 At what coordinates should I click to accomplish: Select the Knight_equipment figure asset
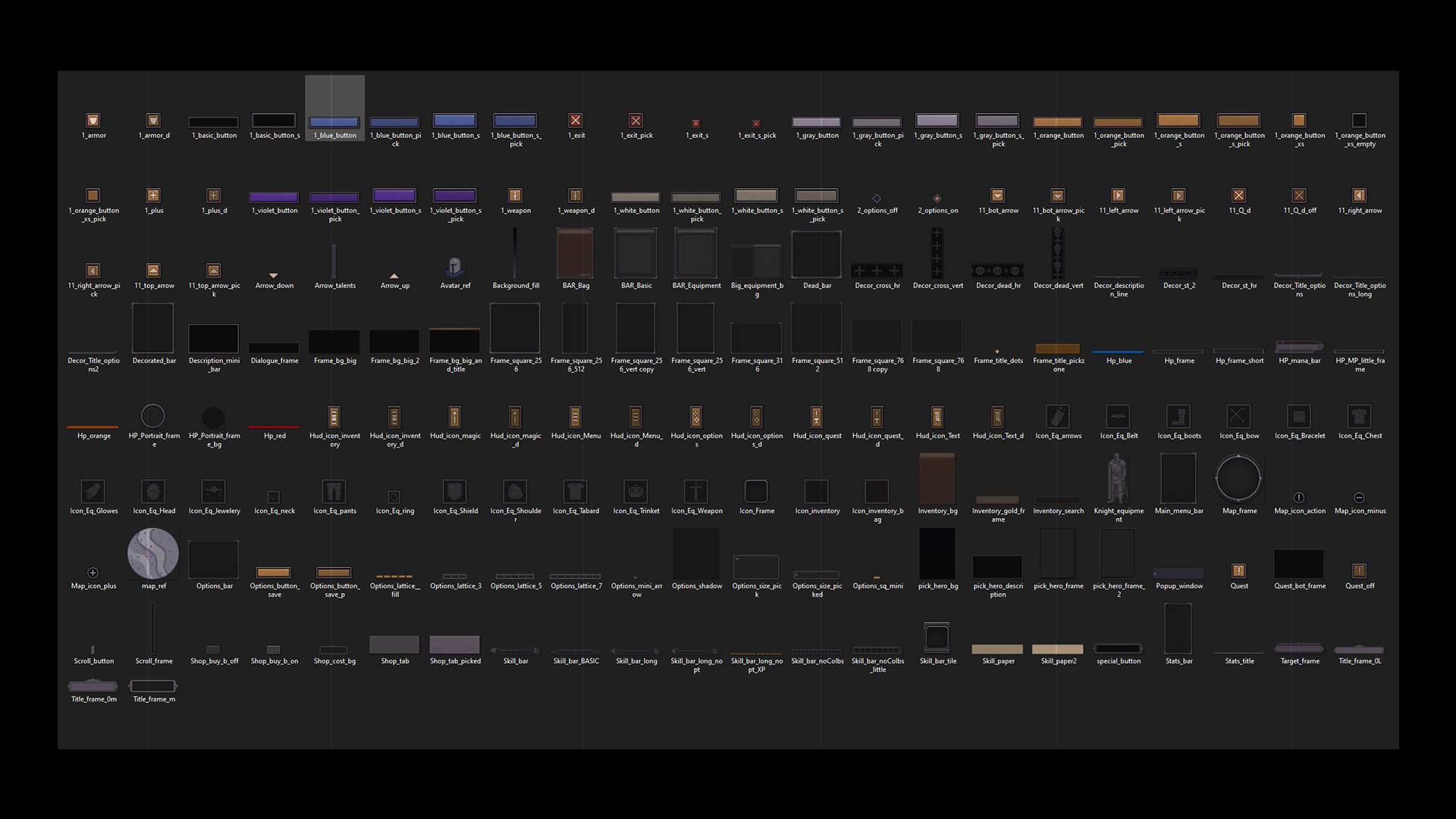click(1118, 479)
